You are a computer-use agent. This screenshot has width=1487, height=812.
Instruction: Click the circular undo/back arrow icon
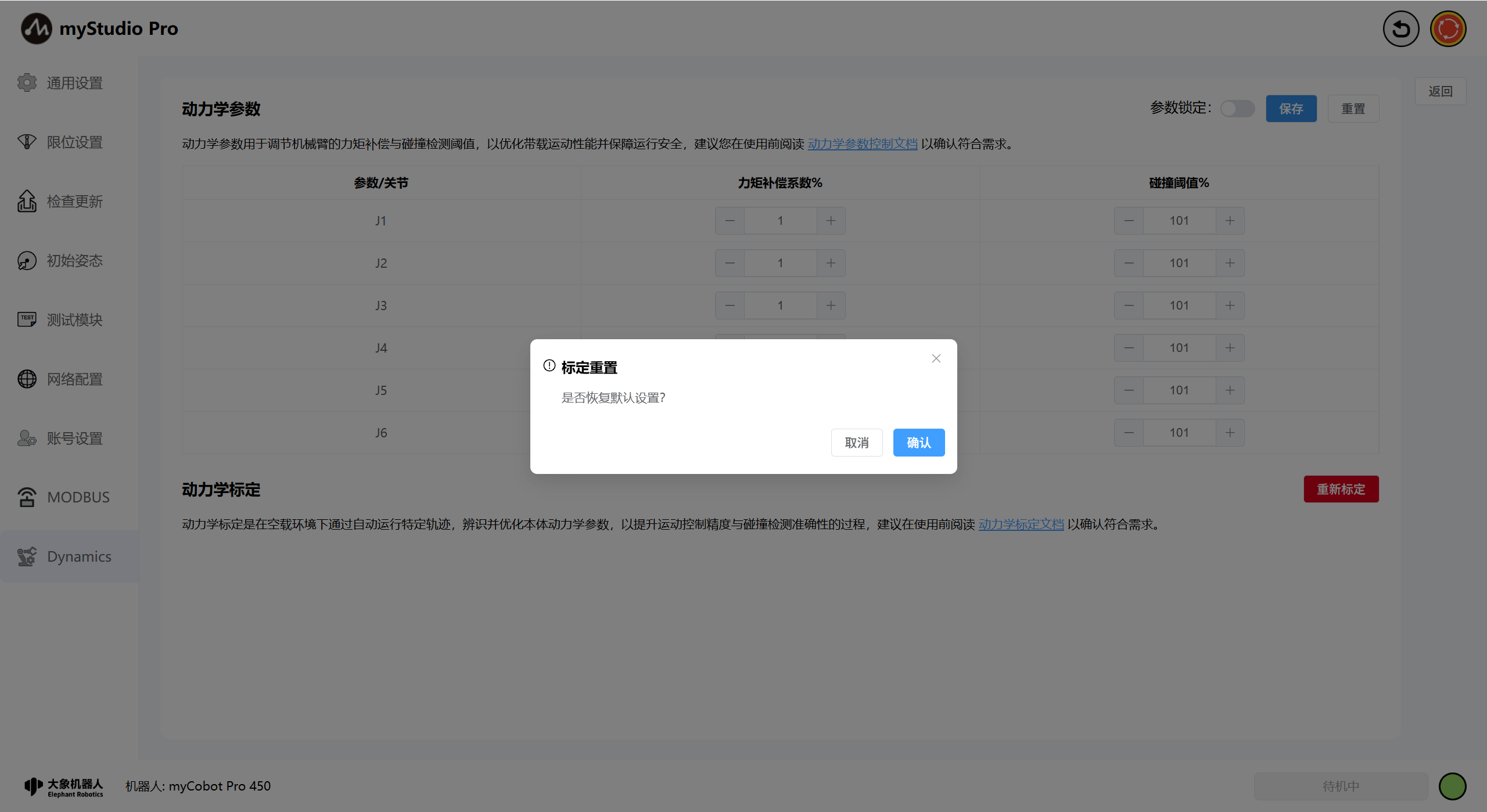(1400, 29)
